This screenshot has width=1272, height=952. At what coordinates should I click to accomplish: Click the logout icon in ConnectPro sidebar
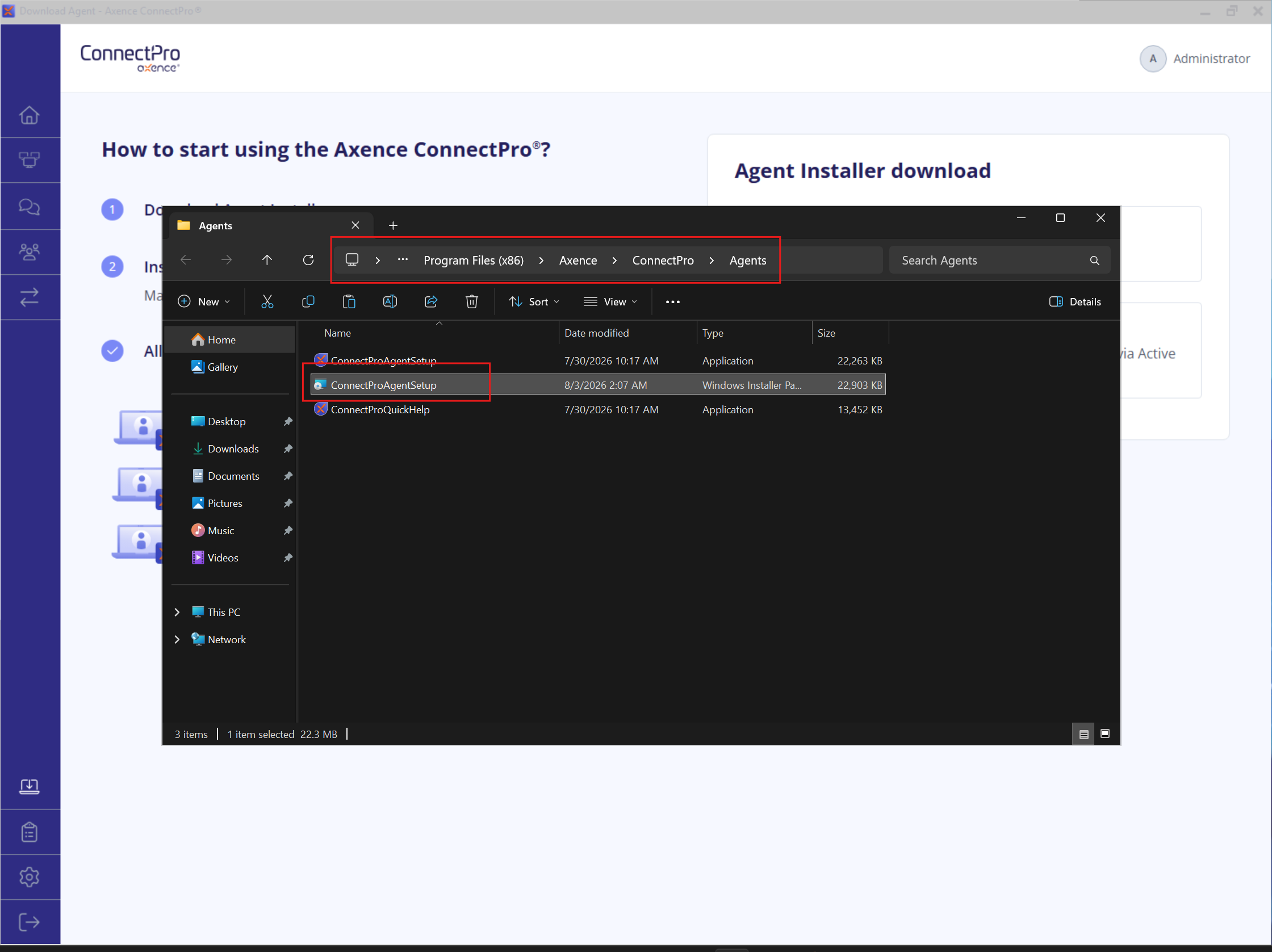pyautogui.click(x=30, y=922)
